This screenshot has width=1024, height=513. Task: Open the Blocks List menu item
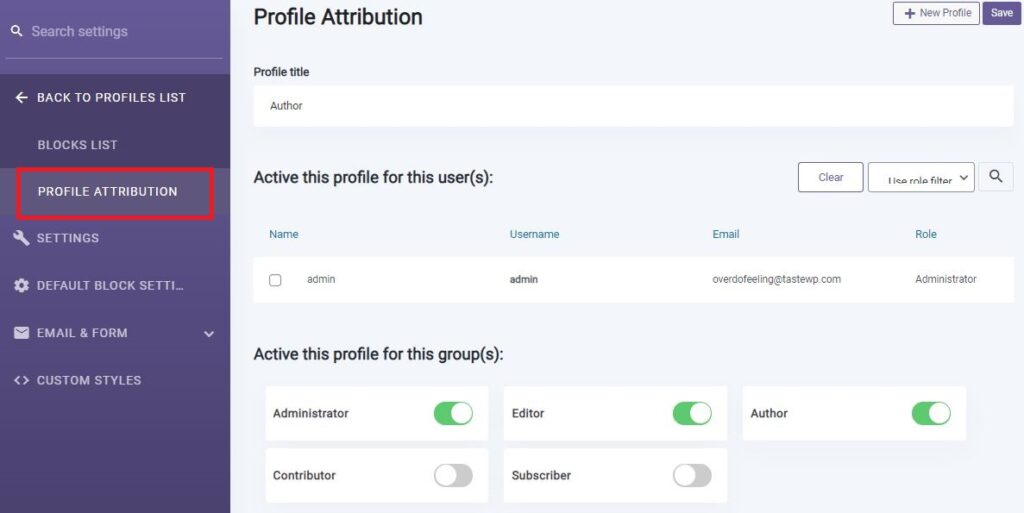[x=77, y=145]
